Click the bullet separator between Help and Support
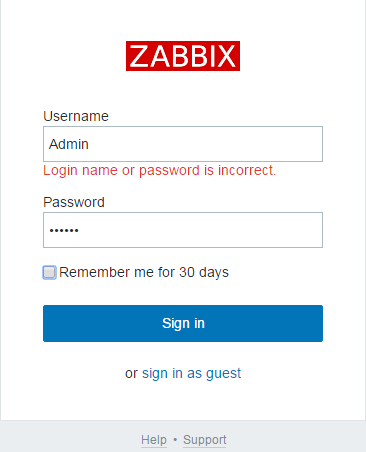Image resolution: width=366 pixels, height=452 pixels. pyautogui.click(x=175, y=440)
